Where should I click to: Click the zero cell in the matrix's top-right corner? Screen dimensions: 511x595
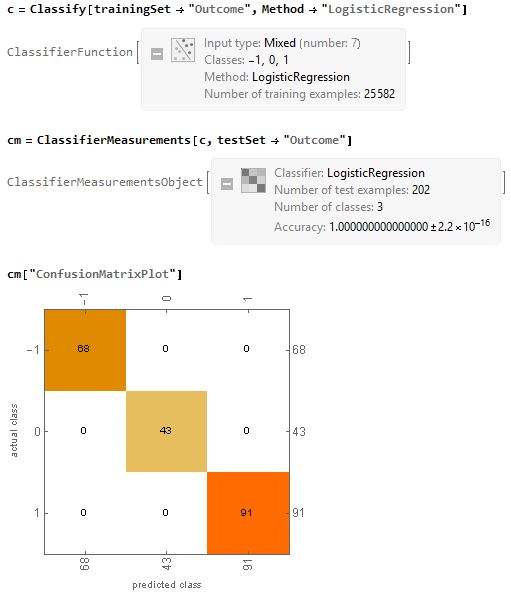[x=247, y=348]
